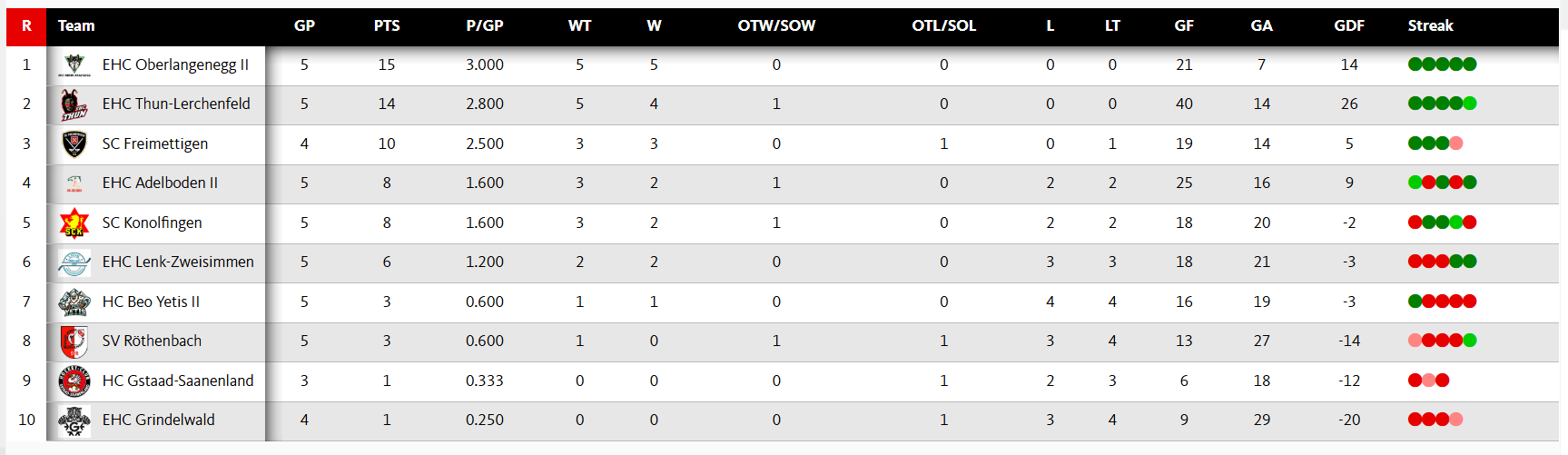The width and height of the screenshot is (1568, 455).
Task: Click the HC Beo Yetis II logo
Action: pyautogui.click(x=74, y=302)
